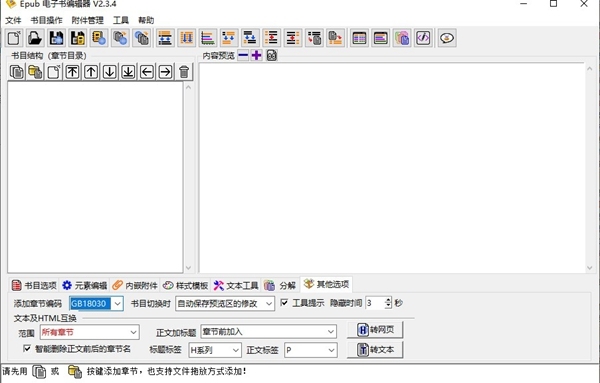Promote the chapter with the left arrow icon
This screenshot has height=383, width=600.
[147, 72]
